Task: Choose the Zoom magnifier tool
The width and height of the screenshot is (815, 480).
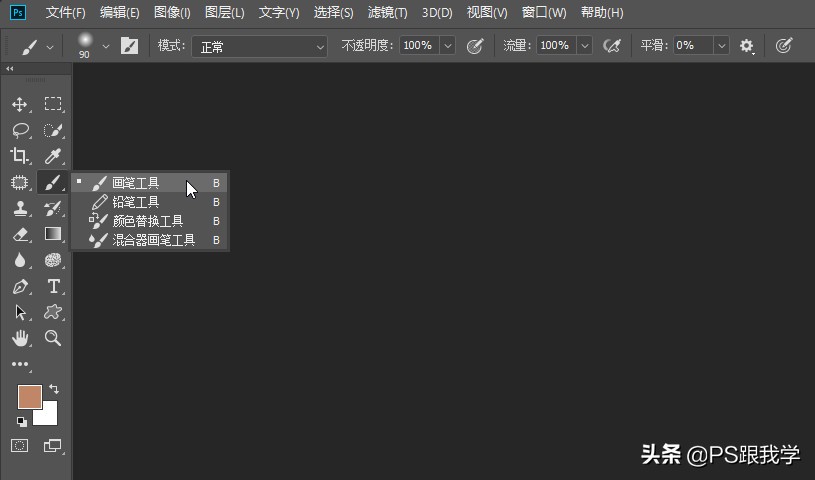Action: click(52, 338)
